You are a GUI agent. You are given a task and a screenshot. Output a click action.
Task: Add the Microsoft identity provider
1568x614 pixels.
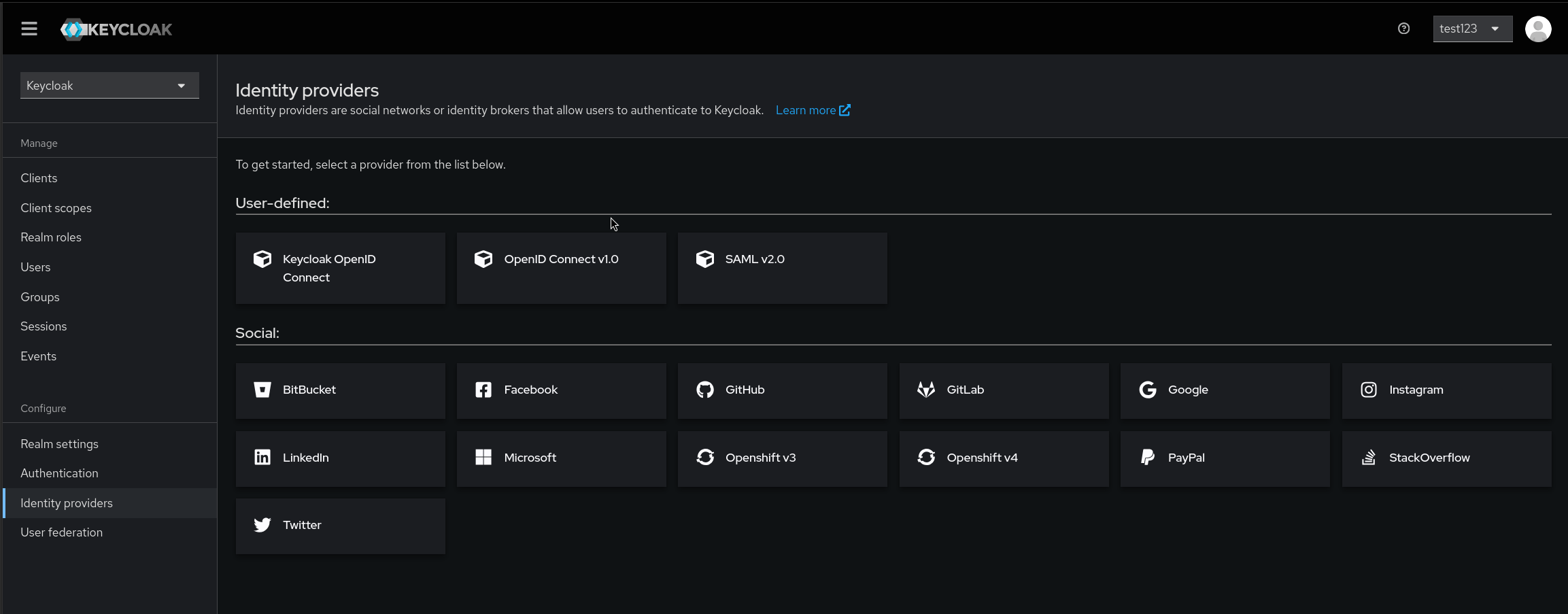561,458
